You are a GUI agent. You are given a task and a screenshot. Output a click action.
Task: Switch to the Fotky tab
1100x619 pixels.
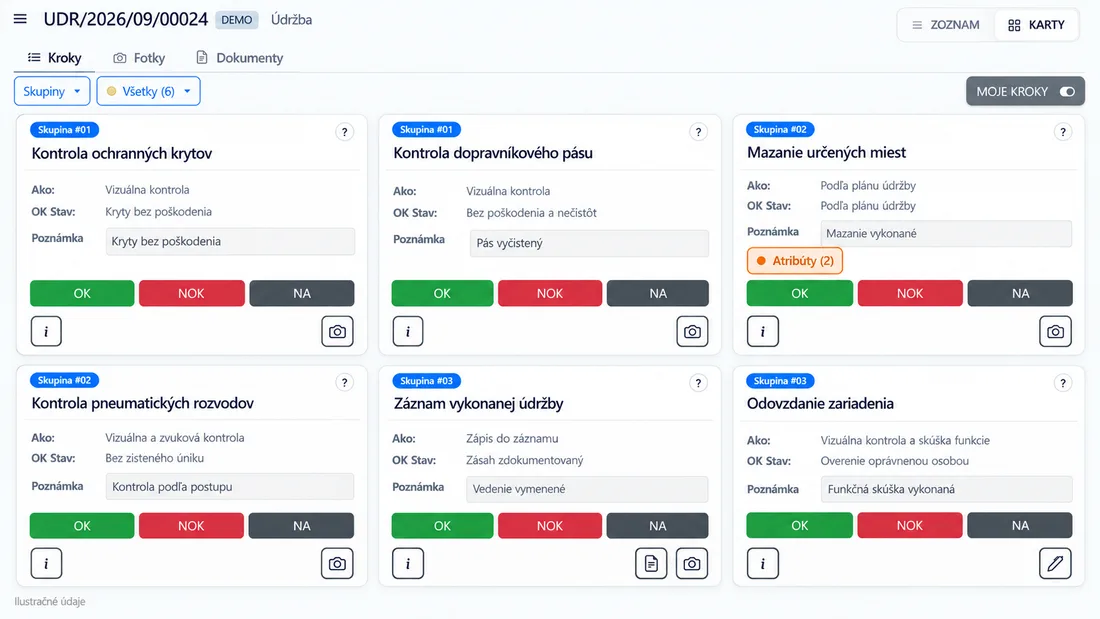pos(139,58)
